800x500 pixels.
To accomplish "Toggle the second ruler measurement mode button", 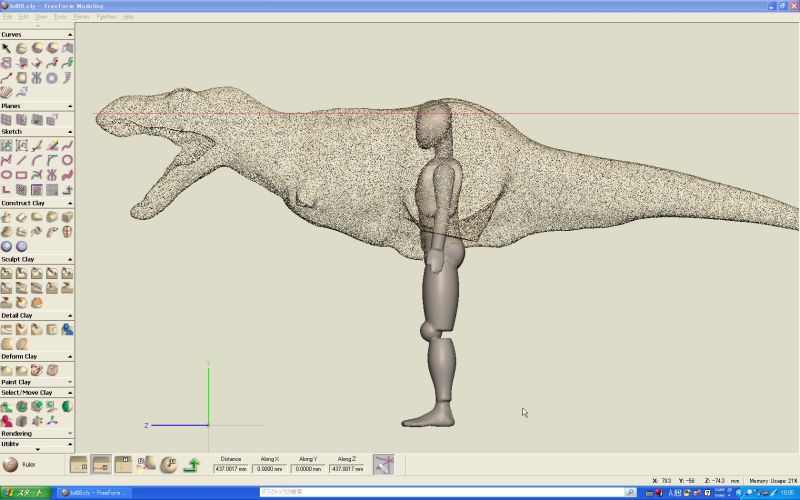I will [101, 464].
